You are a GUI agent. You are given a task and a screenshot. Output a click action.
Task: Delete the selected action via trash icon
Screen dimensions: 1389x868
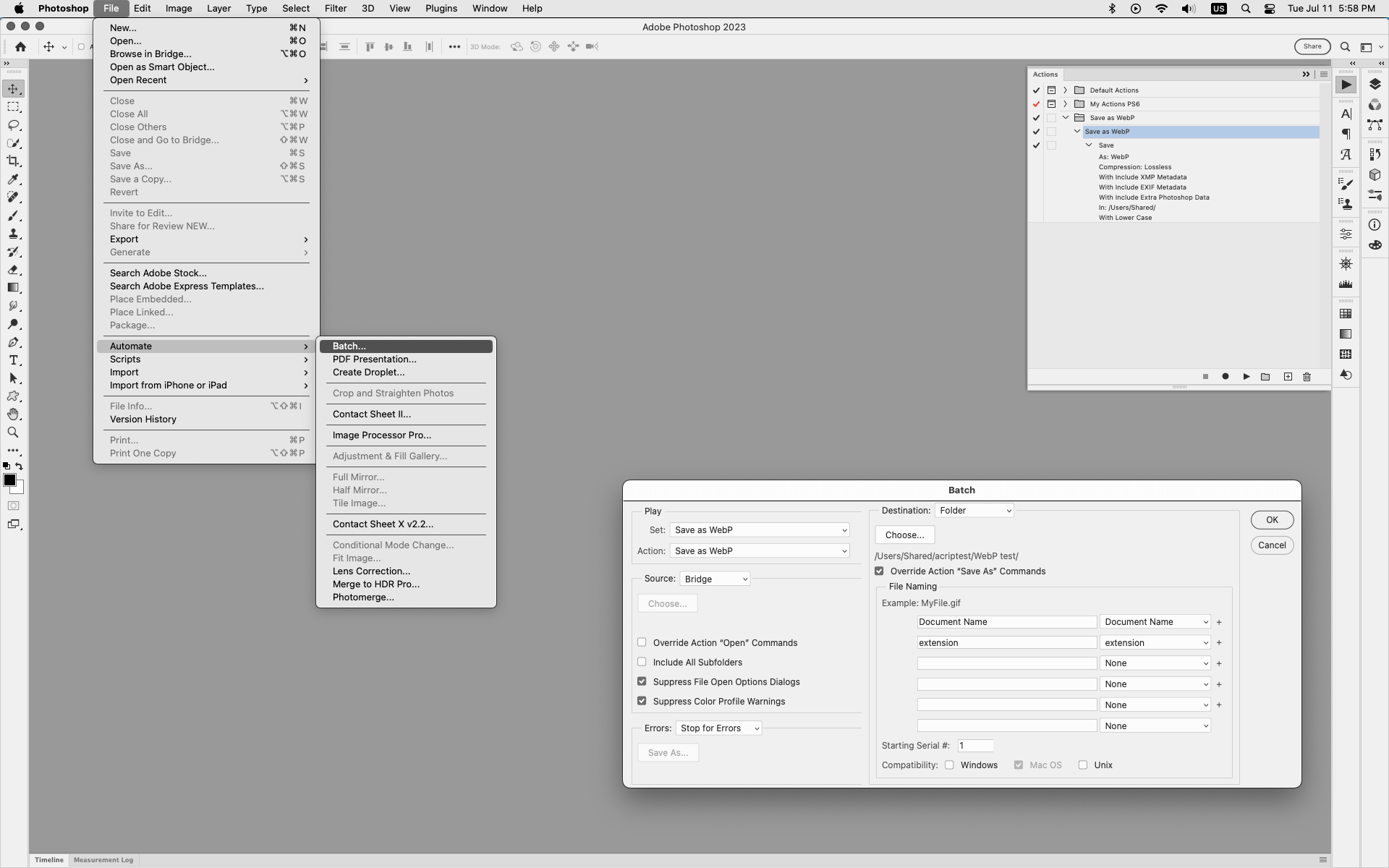coord(1307,377)
